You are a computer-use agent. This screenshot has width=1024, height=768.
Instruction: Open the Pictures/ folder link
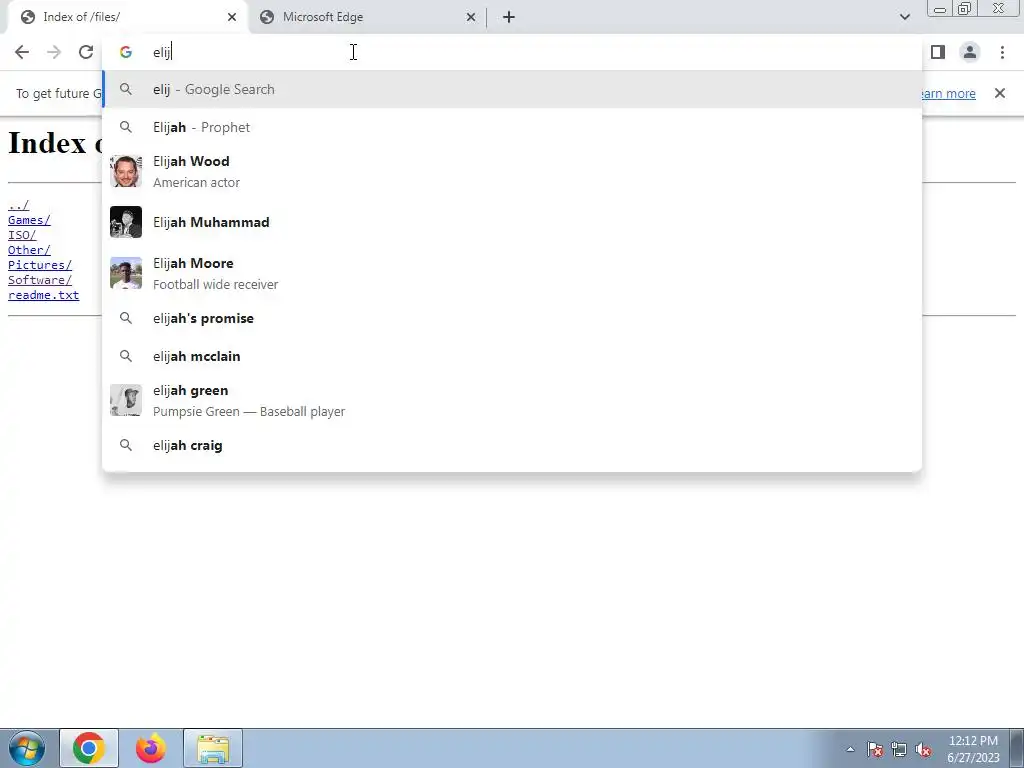click(x=40, y=265)
